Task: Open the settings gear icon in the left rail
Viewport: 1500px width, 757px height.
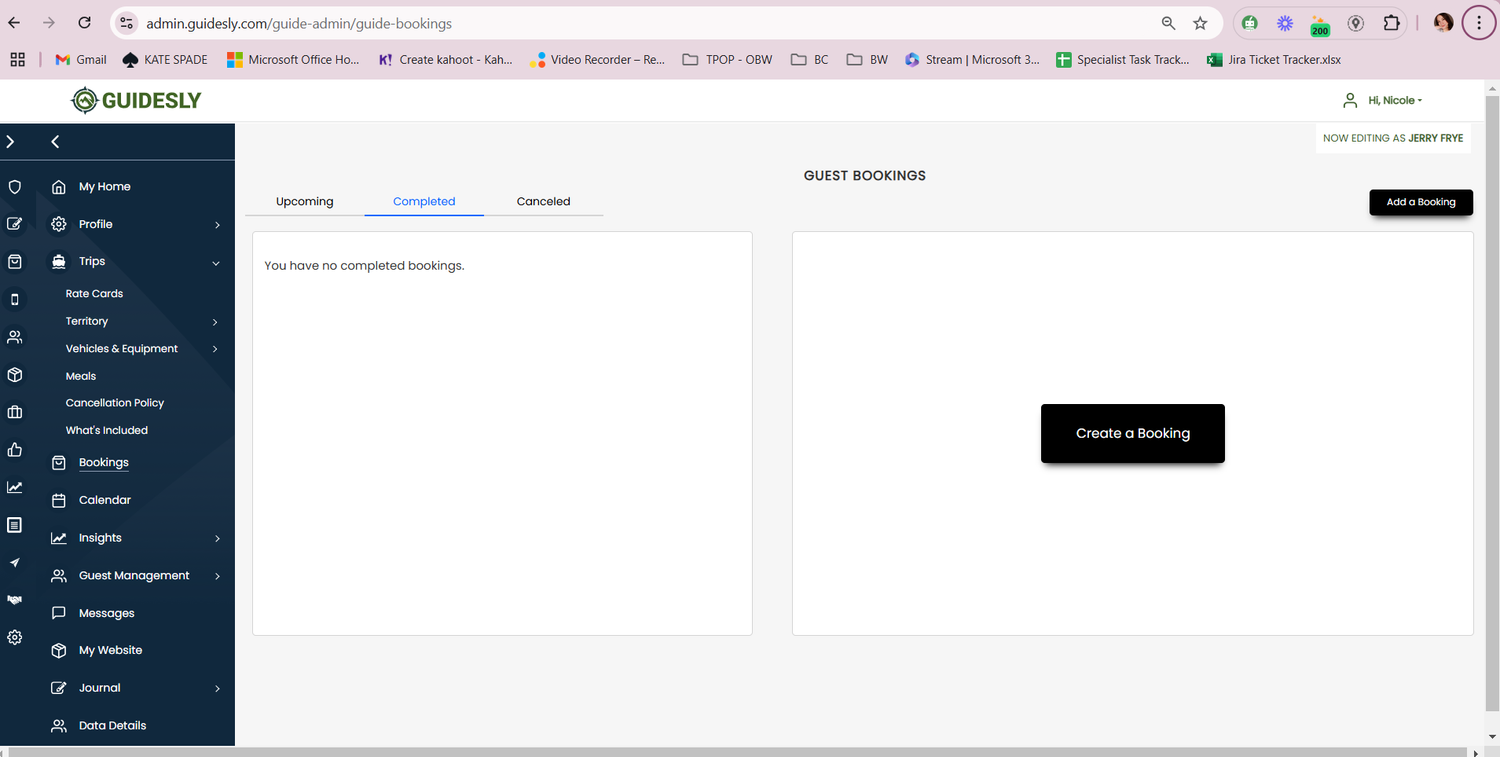Action: coord(15,637)
